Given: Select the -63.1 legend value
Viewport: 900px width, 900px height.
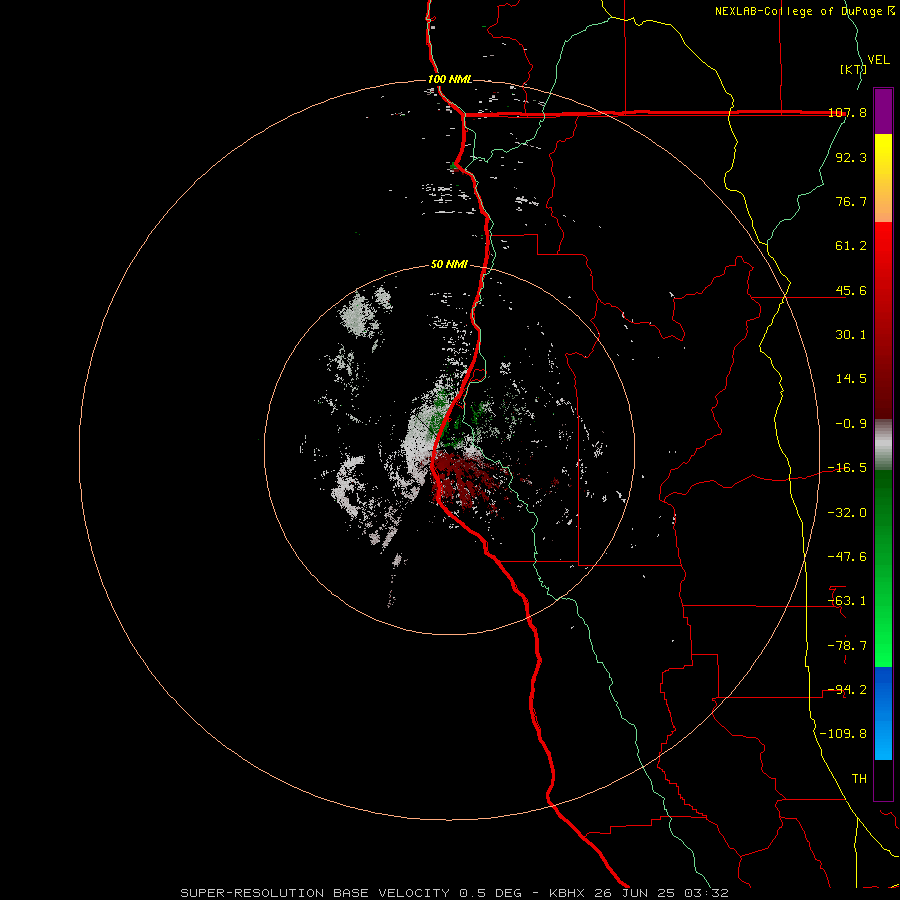Looking at the screenshot, I should pos(848,601).
